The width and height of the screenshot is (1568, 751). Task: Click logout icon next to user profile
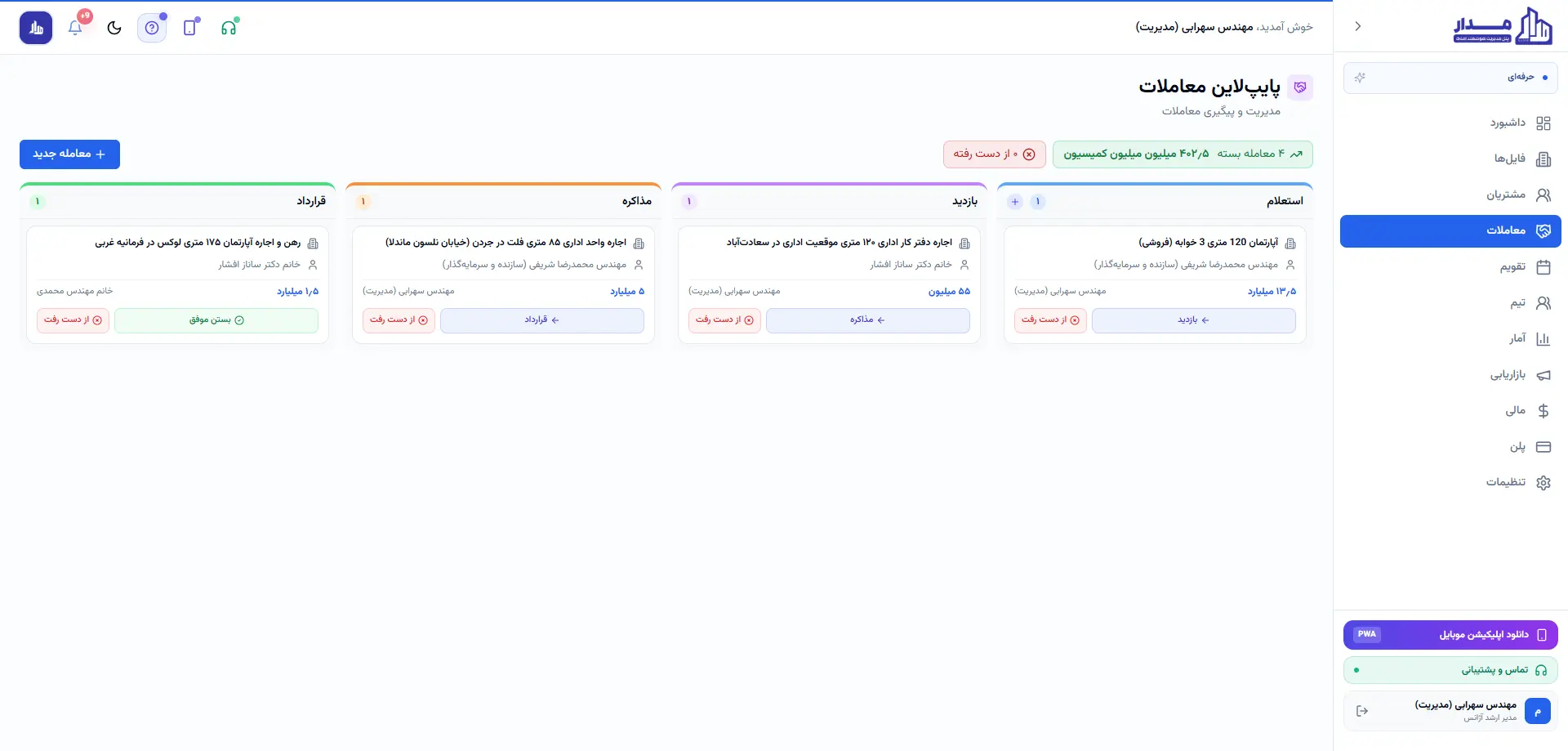pyautogui.click(x=1362, y=711)
